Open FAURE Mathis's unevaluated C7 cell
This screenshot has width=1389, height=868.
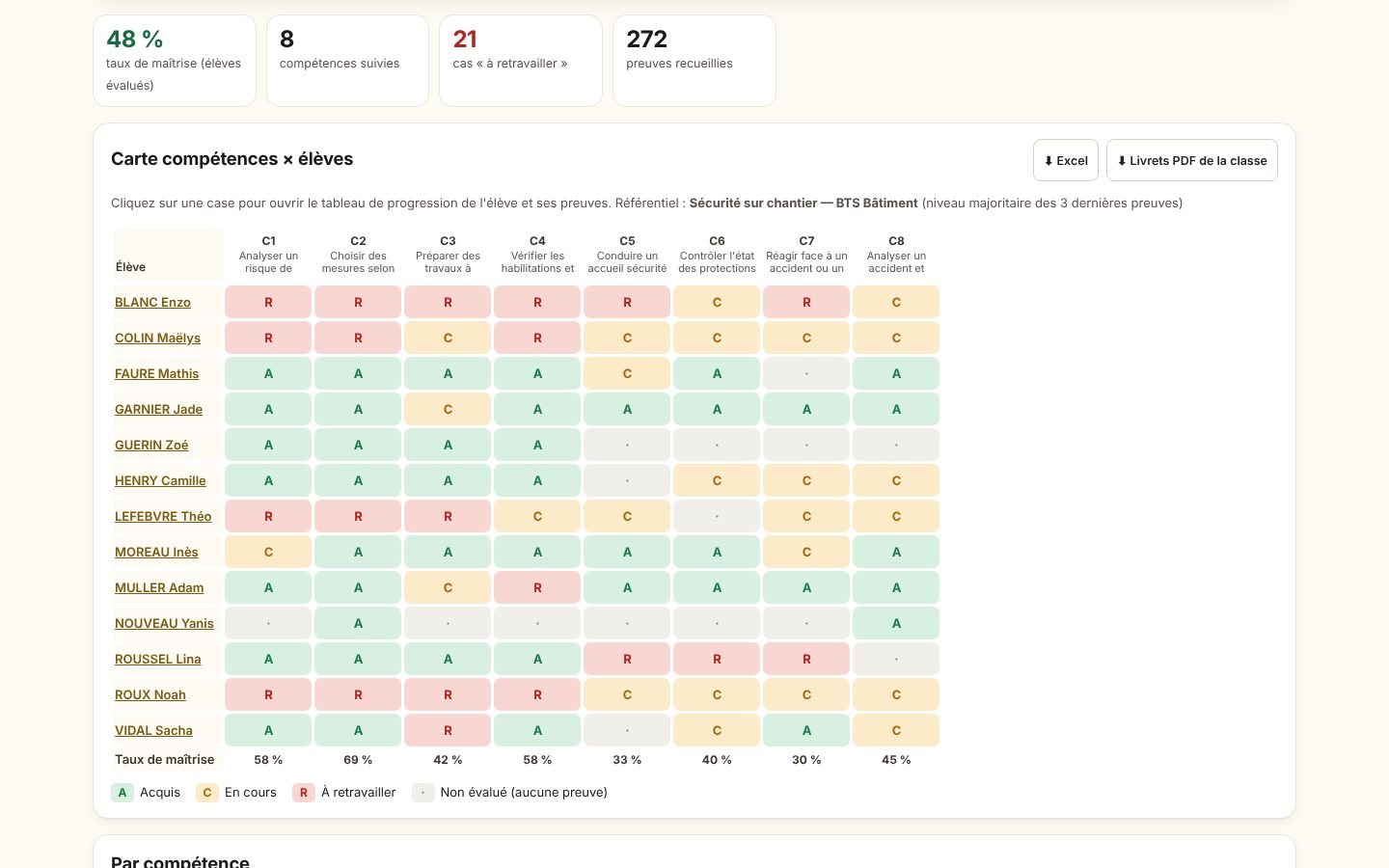(x=806, y=373)
